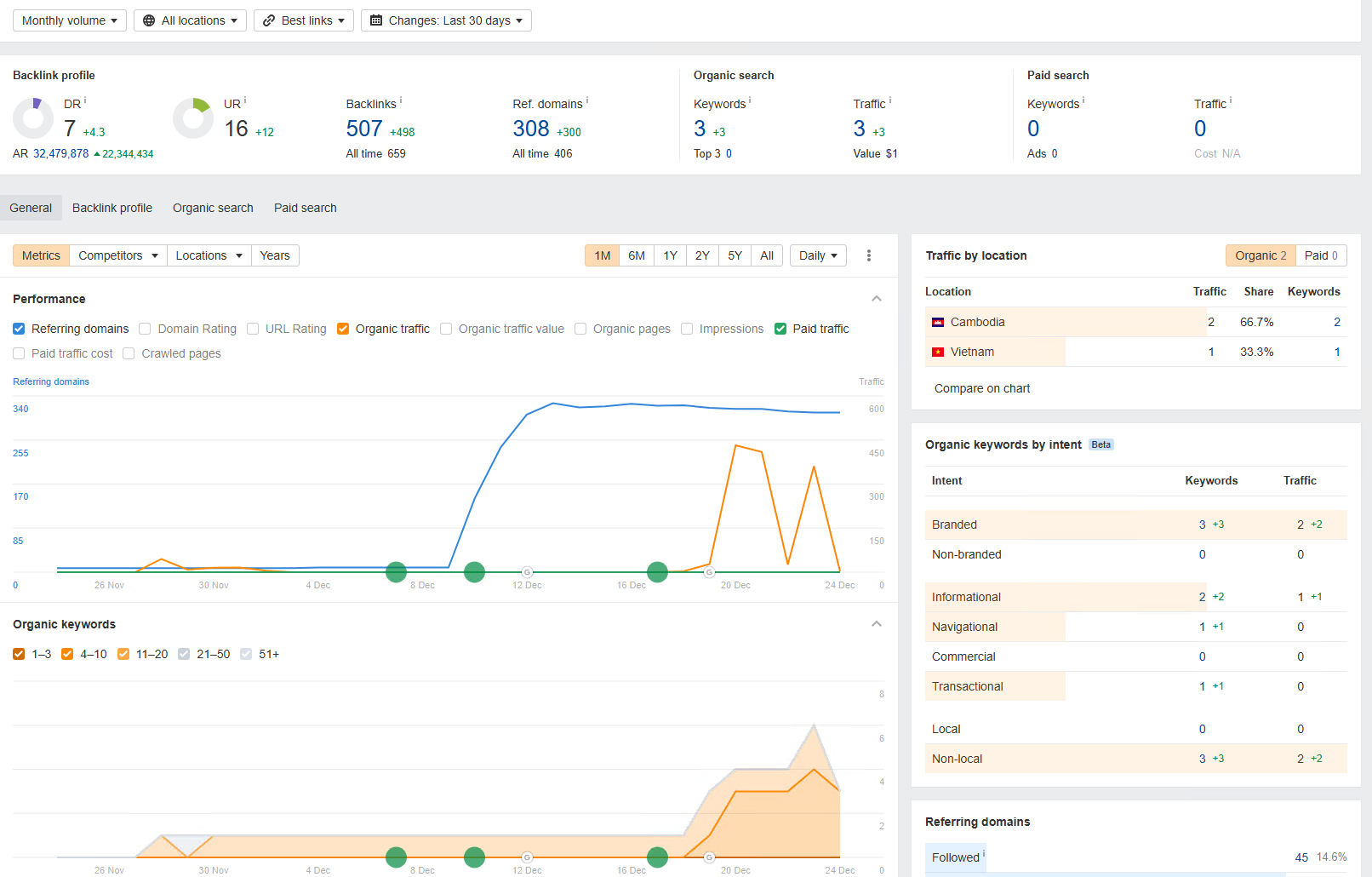Switch traffic by location to Paid
Screen dimensions: 1372x877
click(1321, 255)
